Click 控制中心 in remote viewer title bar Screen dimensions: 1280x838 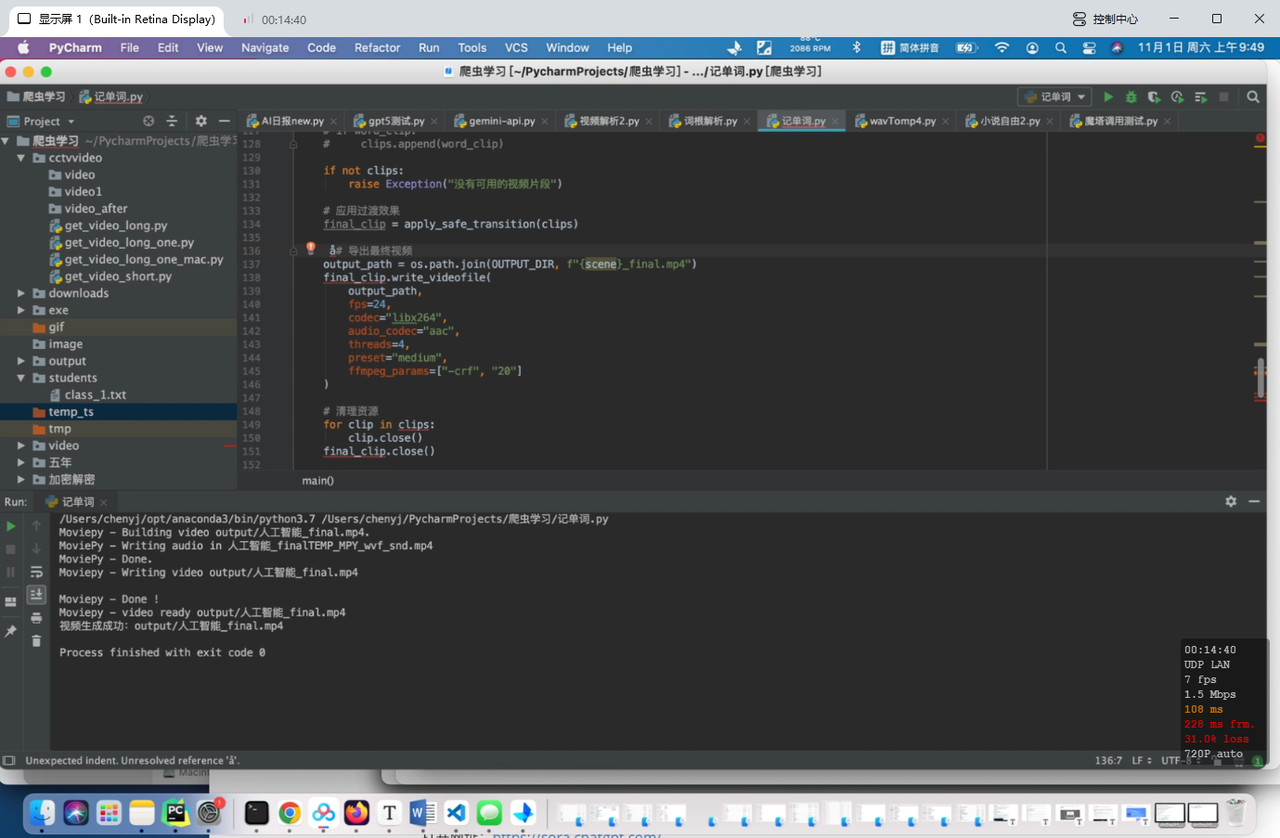tap(1105, 19)
